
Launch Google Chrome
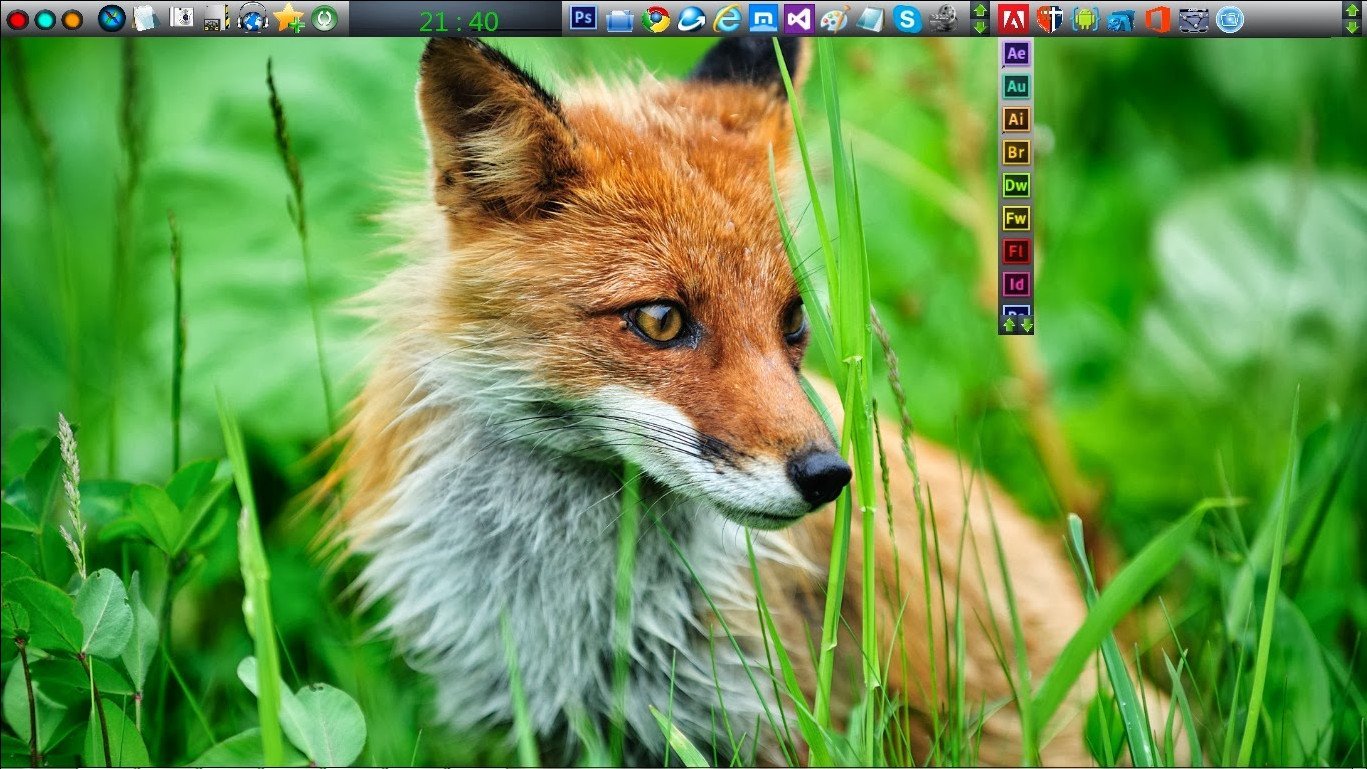tap(655, 18)
